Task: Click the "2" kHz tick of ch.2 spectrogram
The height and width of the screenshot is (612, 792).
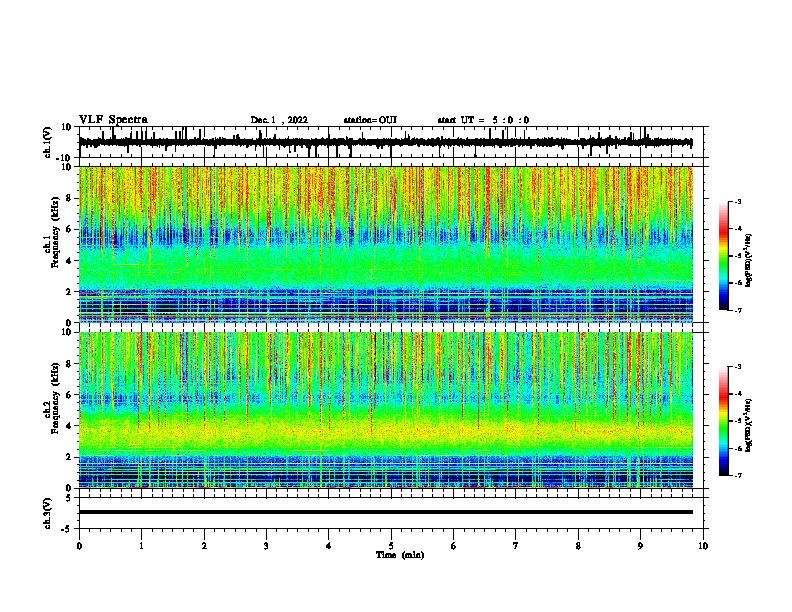Action: [x=69, y=457]
